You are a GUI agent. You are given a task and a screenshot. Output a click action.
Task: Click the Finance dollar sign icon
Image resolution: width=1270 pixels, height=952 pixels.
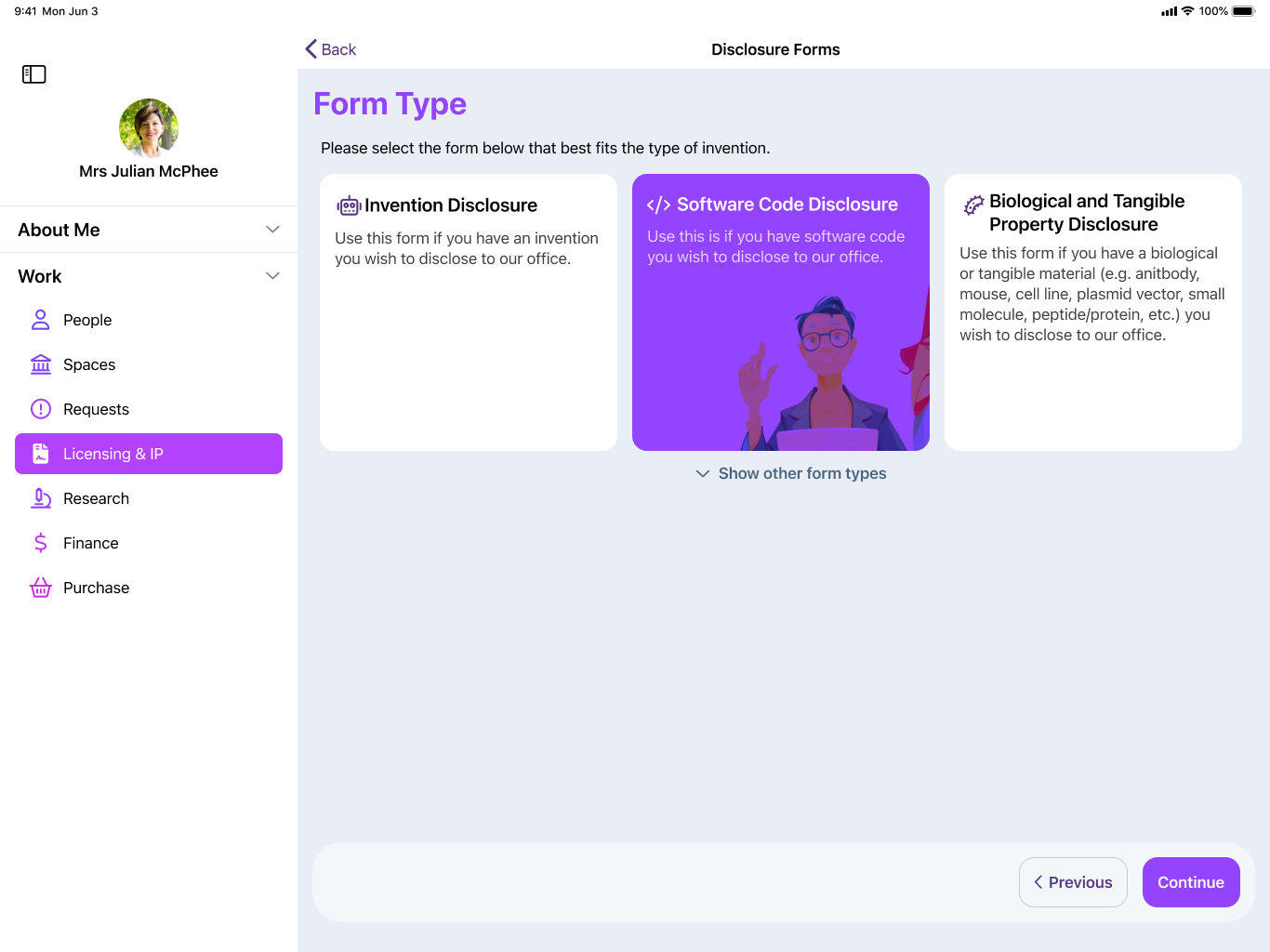(41, 543)
